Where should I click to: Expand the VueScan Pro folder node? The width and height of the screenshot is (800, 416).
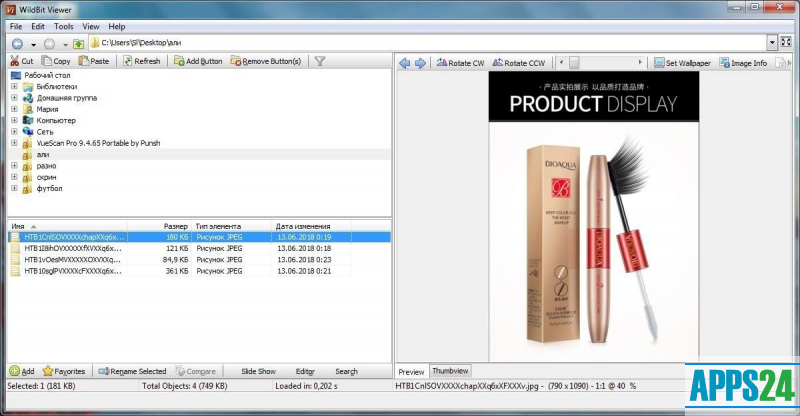[14, 143]
